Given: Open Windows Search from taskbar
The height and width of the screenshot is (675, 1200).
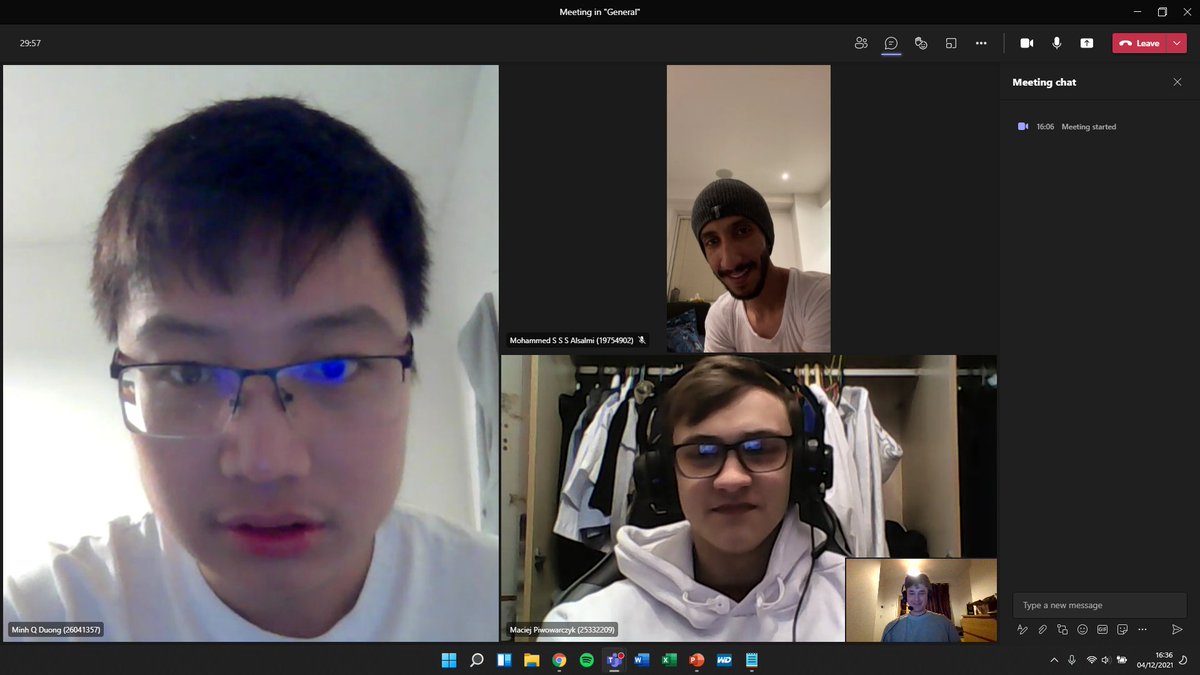Looking at the screenshot, I should [x=477, y=660].
